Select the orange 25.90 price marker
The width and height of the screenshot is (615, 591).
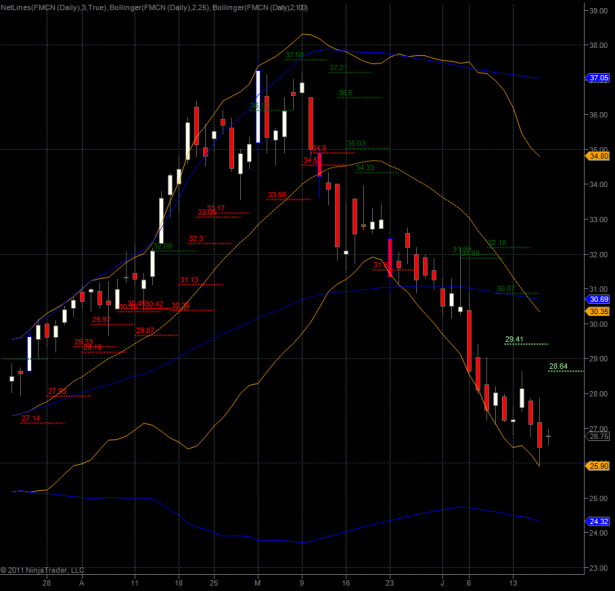tap(599, 466)
